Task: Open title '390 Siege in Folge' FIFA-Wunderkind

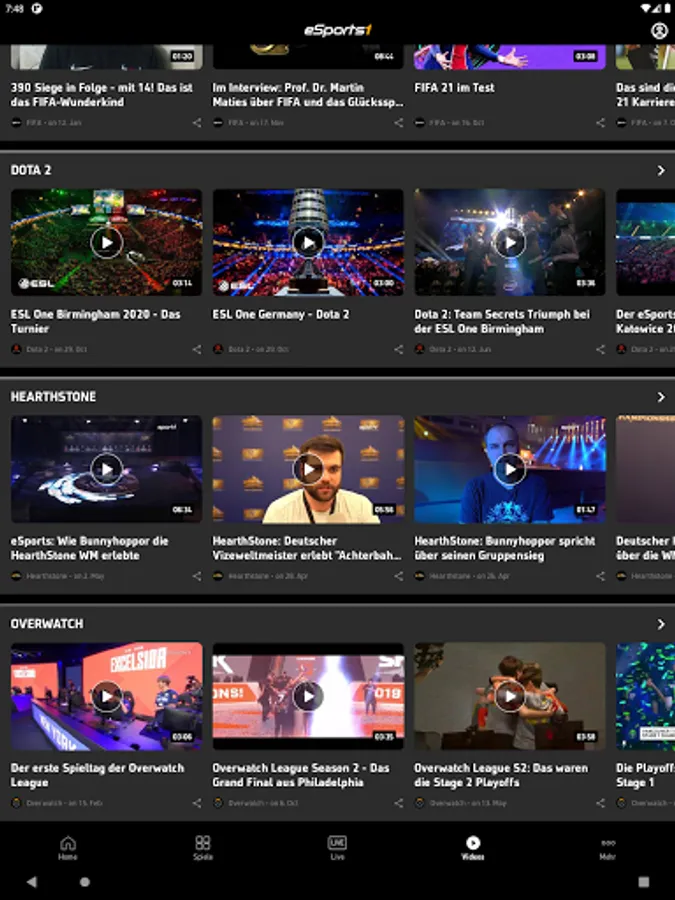Action: click(x=102, y=95)
